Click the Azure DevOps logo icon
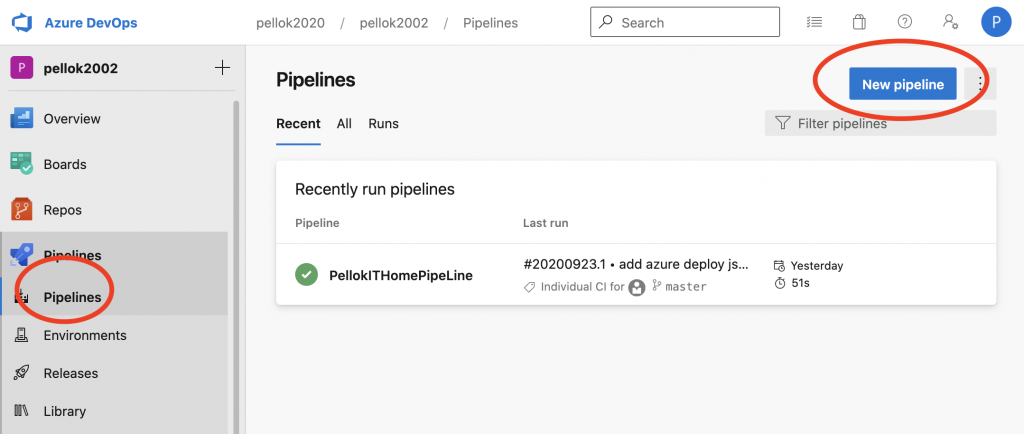This screenshot has width=1024, height=434. click(24, 22)
